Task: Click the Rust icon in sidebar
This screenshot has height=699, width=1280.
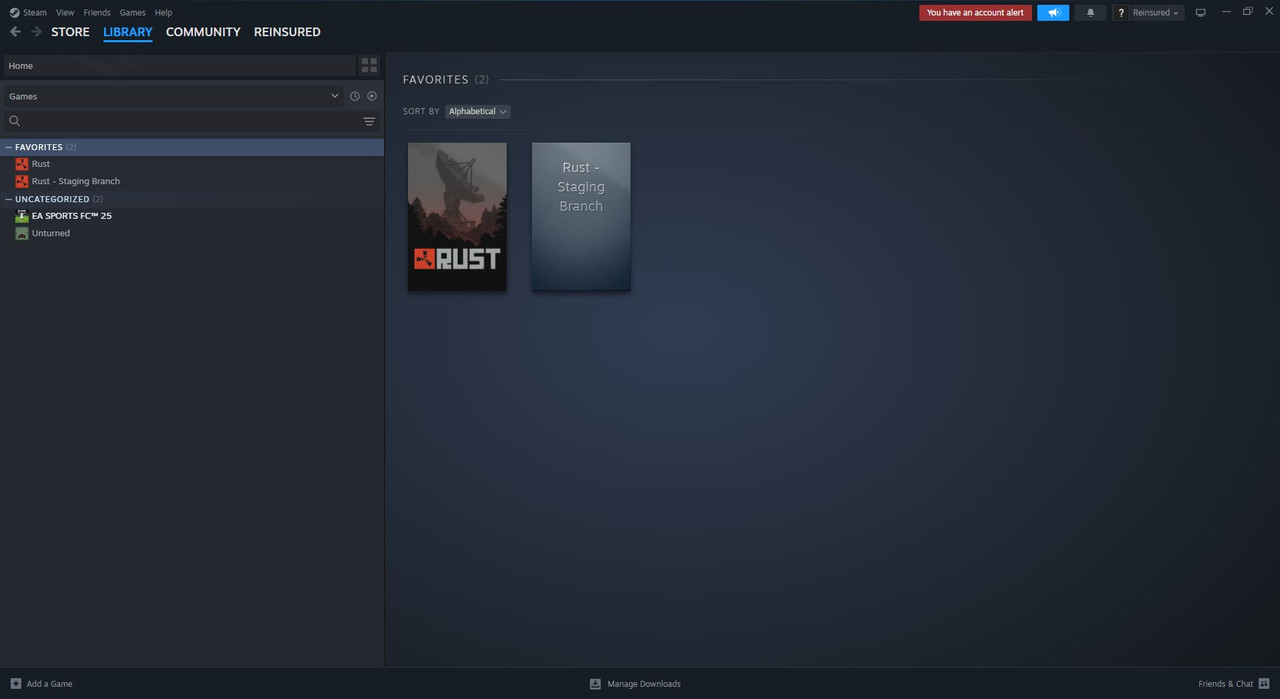Action: pyautogui.click(x=22, y=164)
